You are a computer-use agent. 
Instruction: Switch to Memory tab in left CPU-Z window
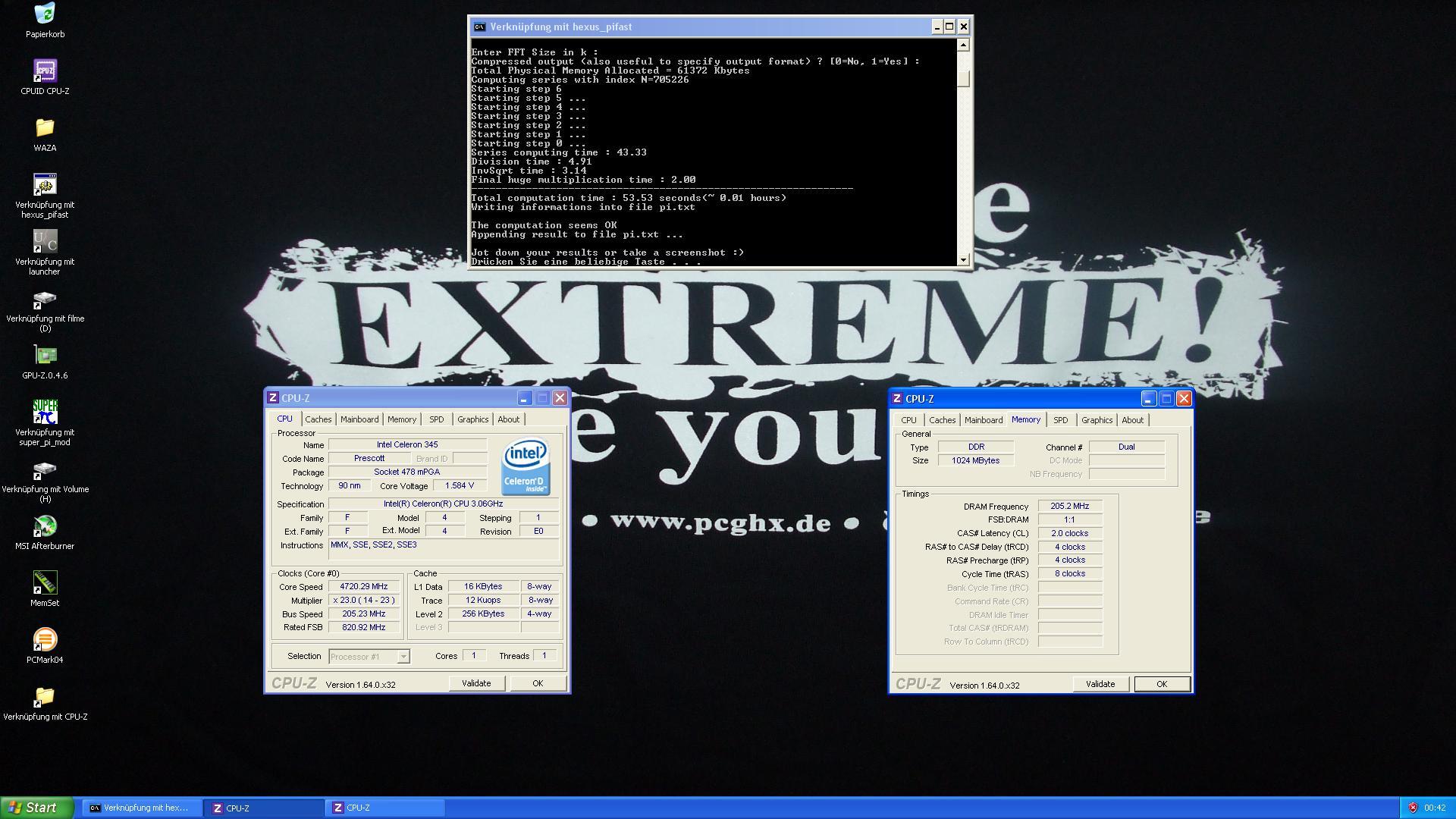[x=402, y=419]
